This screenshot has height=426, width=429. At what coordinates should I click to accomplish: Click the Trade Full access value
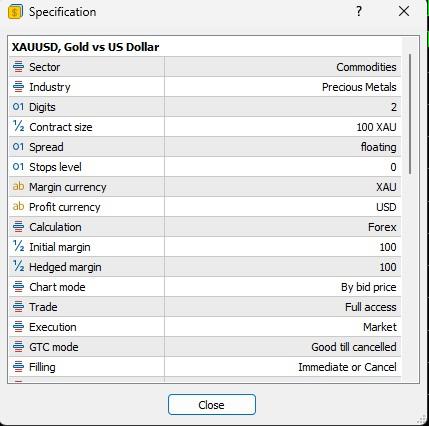point(371,307)
